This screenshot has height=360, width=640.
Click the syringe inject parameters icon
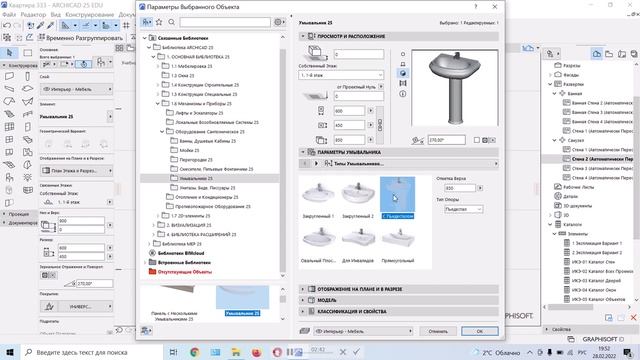coord(51,25)
